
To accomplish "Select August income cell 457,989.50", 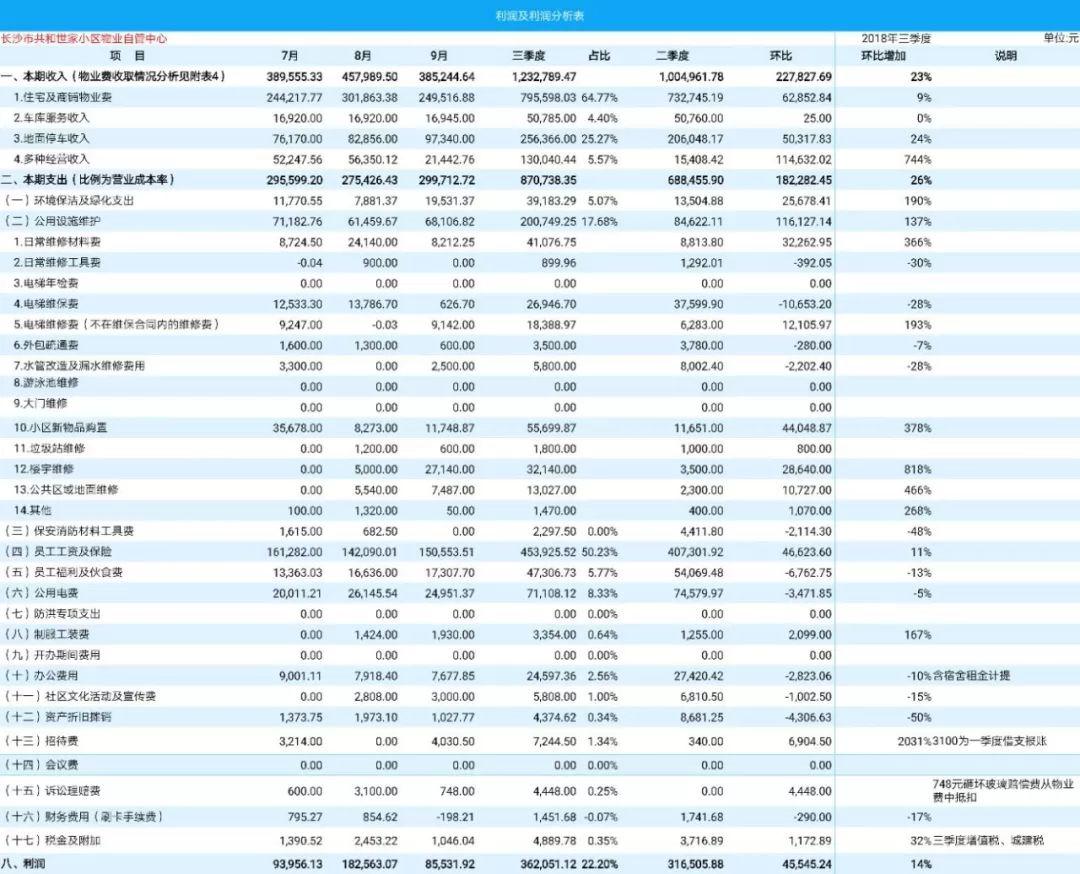I will pos(369,76).
